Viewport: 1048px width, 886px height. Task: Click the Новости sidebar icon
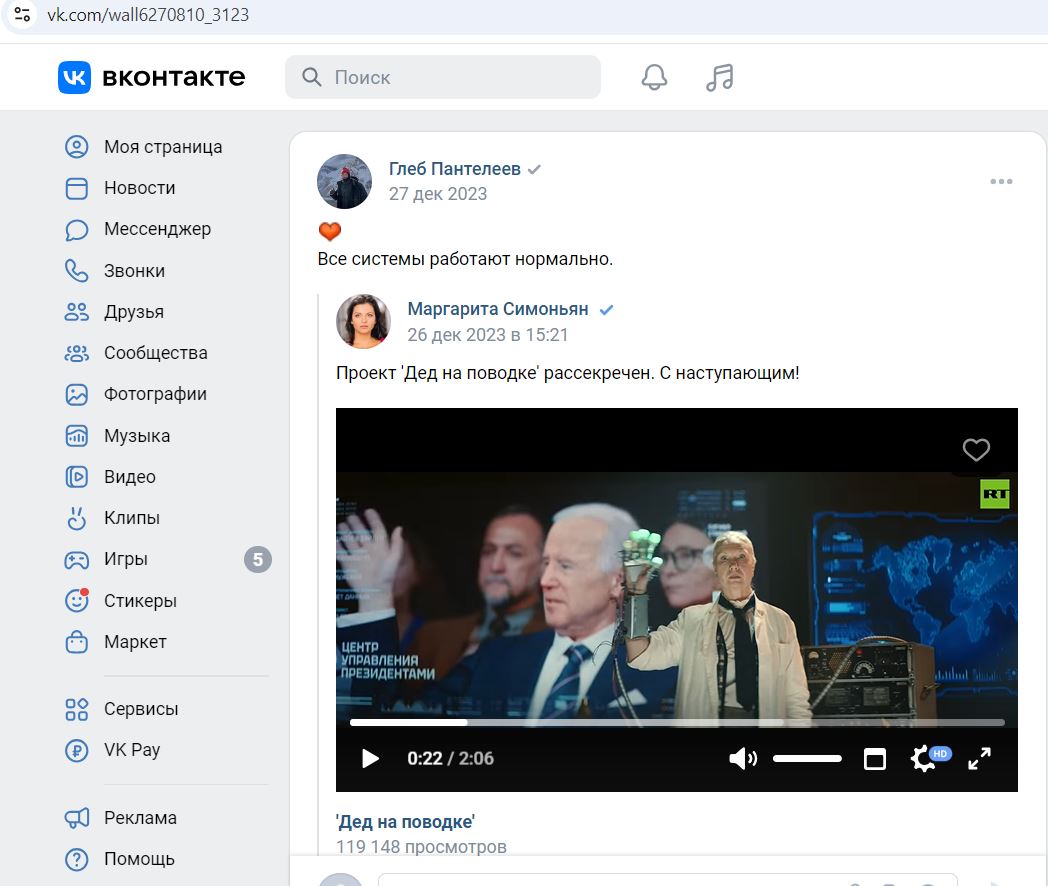(76, 188)
